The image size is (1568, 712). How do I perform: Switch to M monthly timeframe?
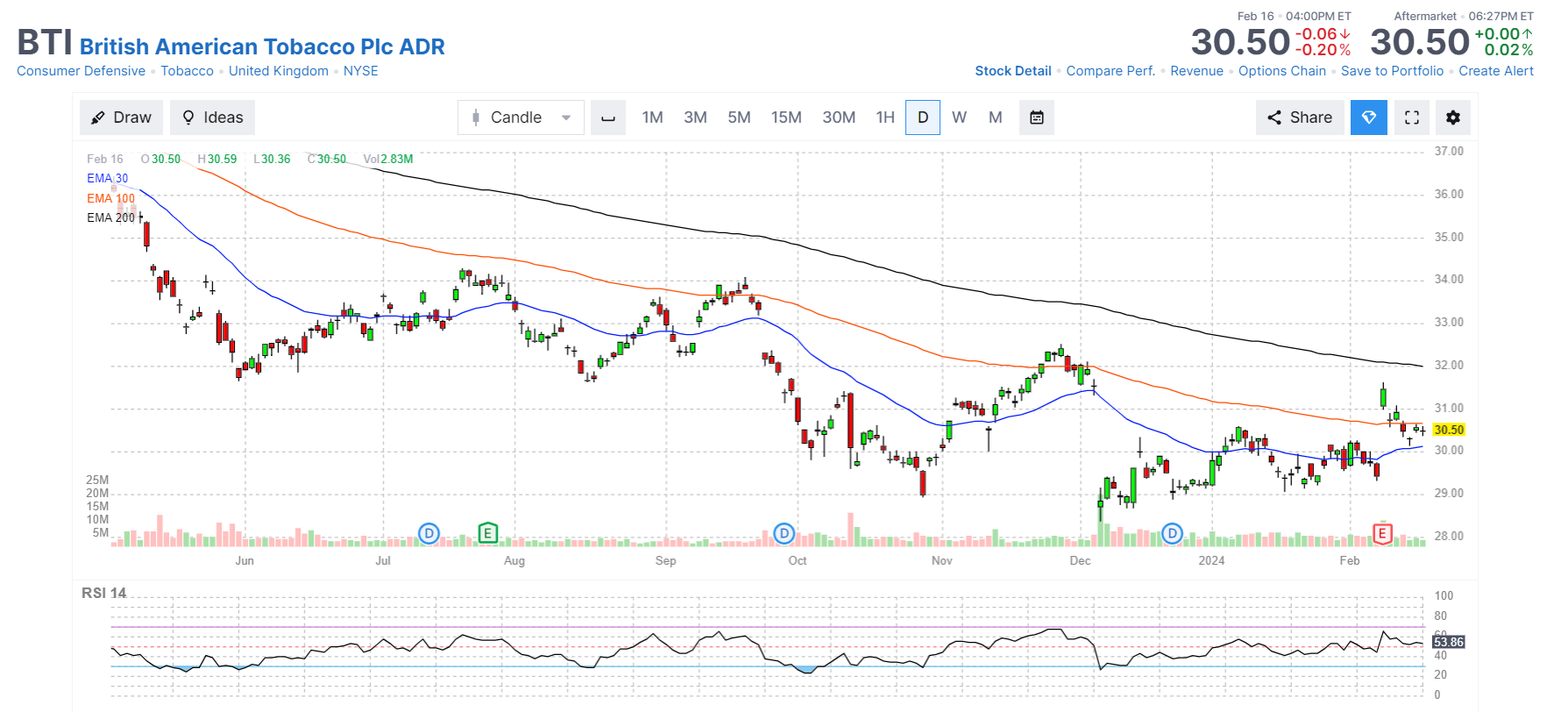coord(996,117)
